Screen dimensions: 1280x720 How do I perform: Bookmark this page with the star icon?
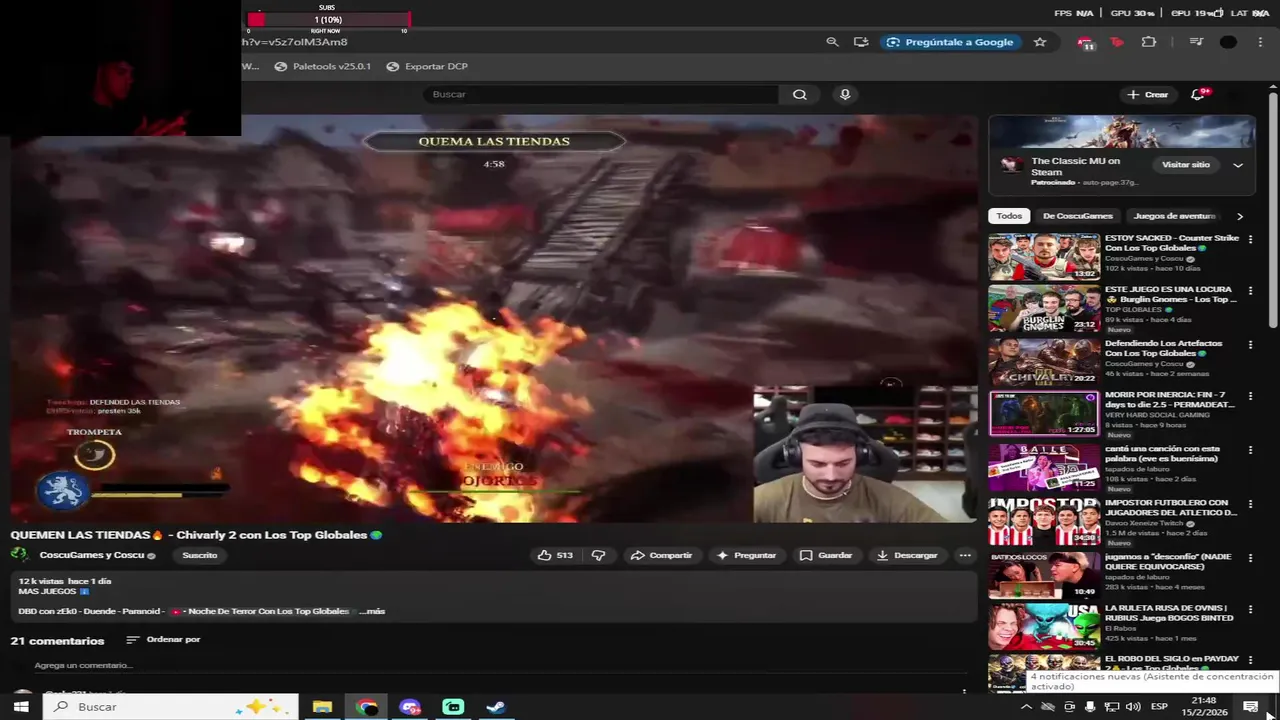[x=1040, y=42]
